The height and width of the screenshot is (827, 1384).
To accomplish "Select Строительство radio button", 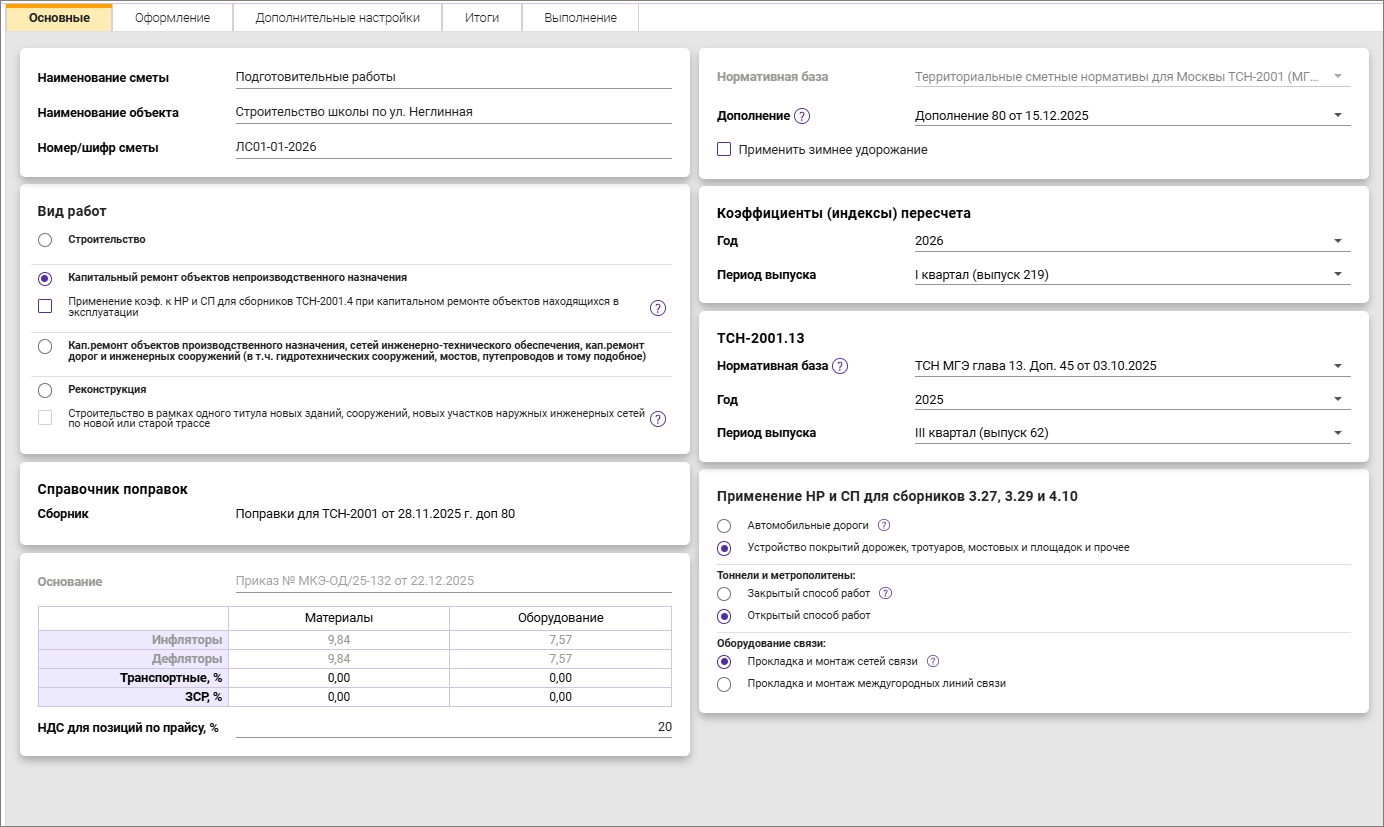I will [x=45, y=240].
